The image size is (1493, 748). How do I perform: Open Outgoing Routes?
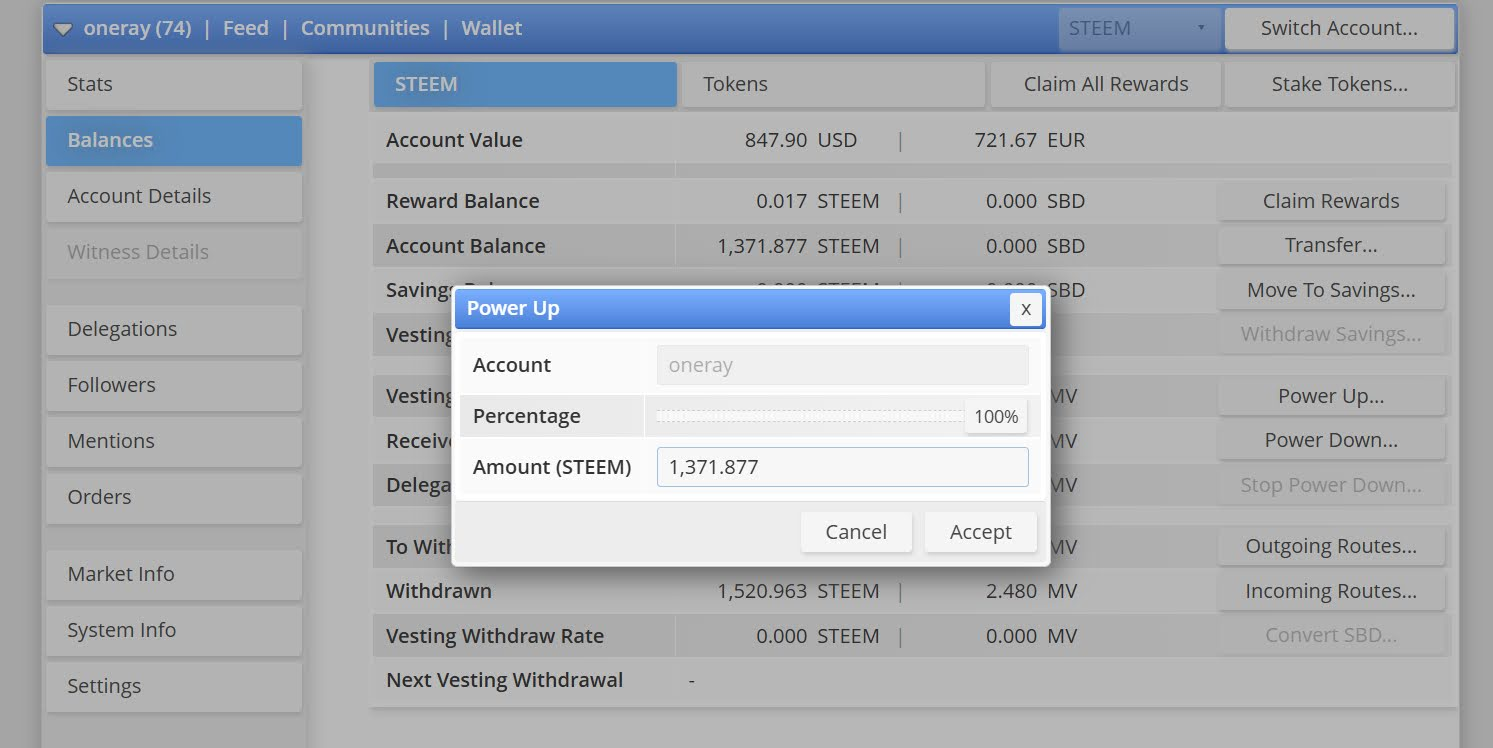[1331, 546]
